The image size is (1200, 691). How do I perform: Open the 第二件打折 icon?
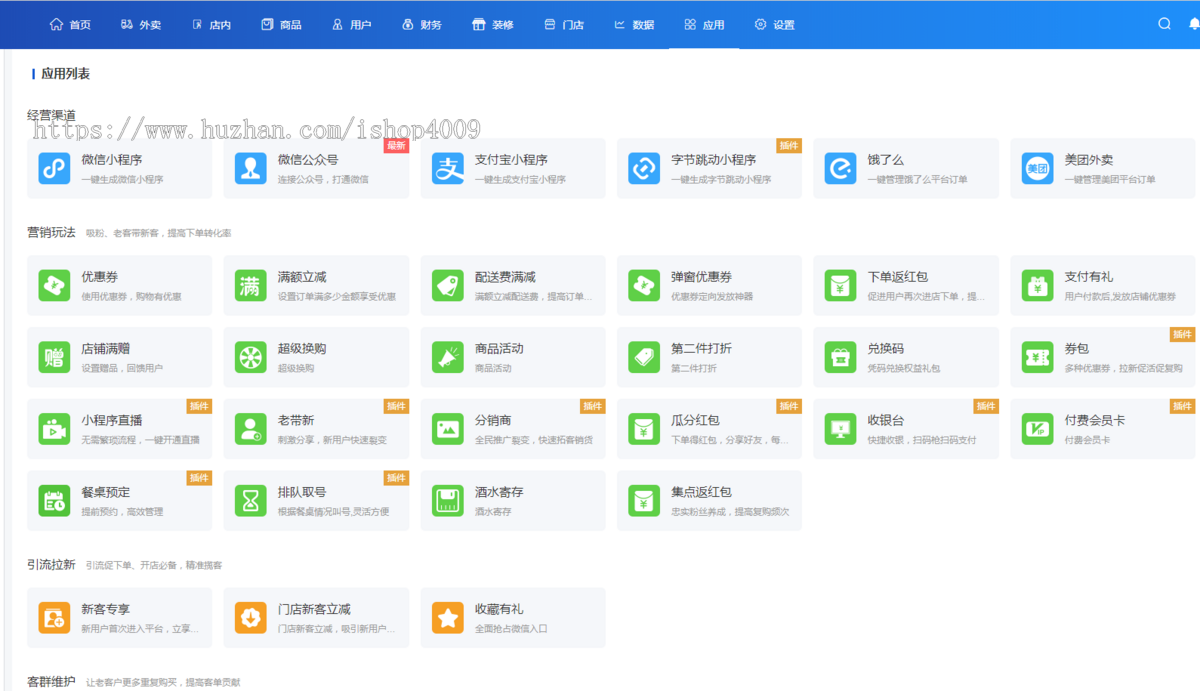(x=644, y=358)
